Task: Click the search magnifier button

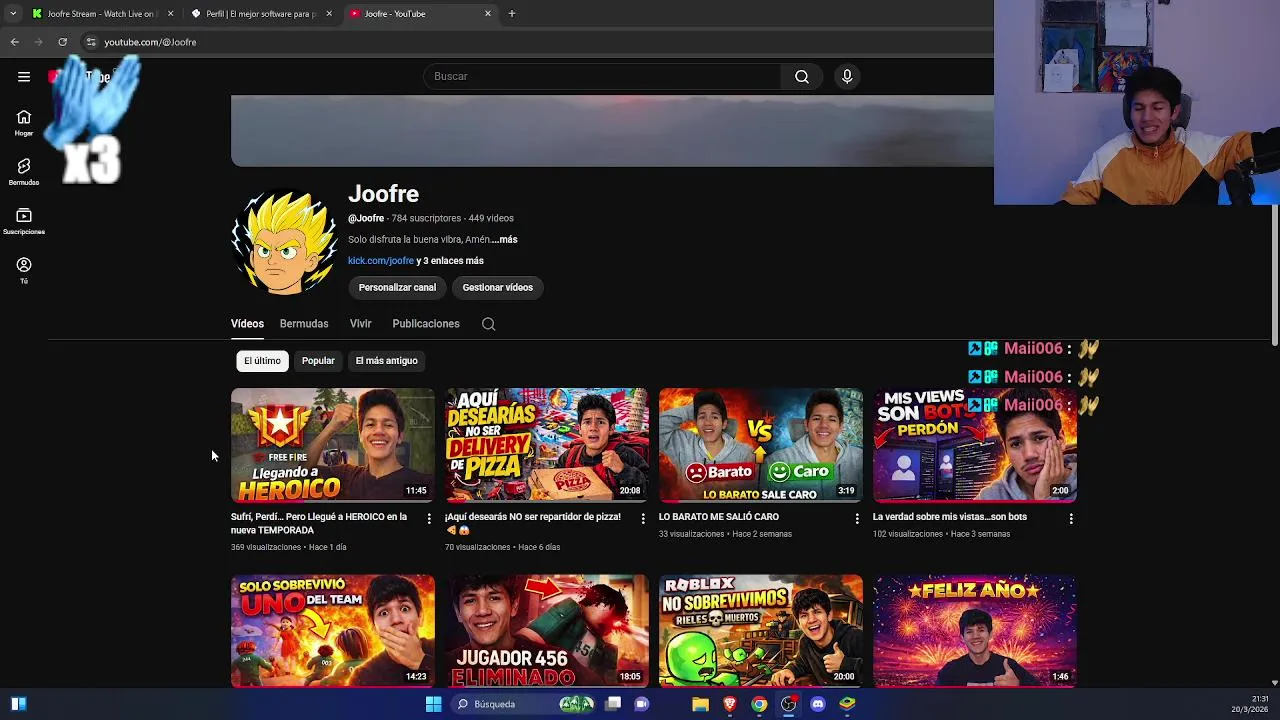Action: click(x=802, y=76)
